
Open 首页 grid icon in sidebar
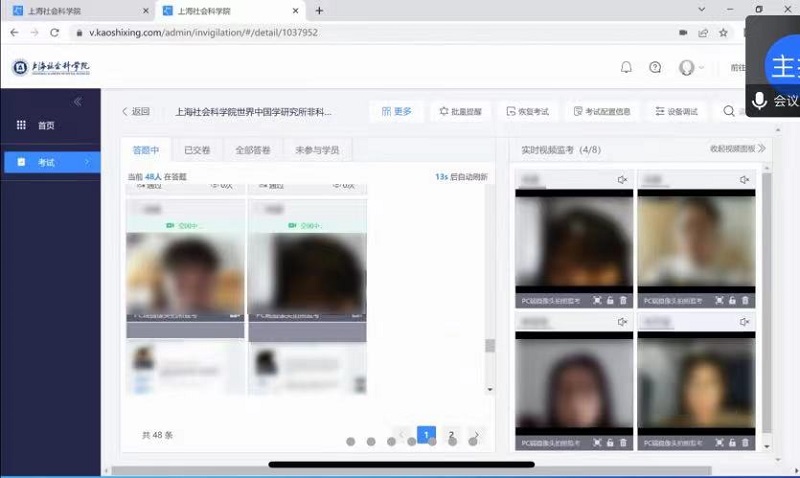point(21,125)
